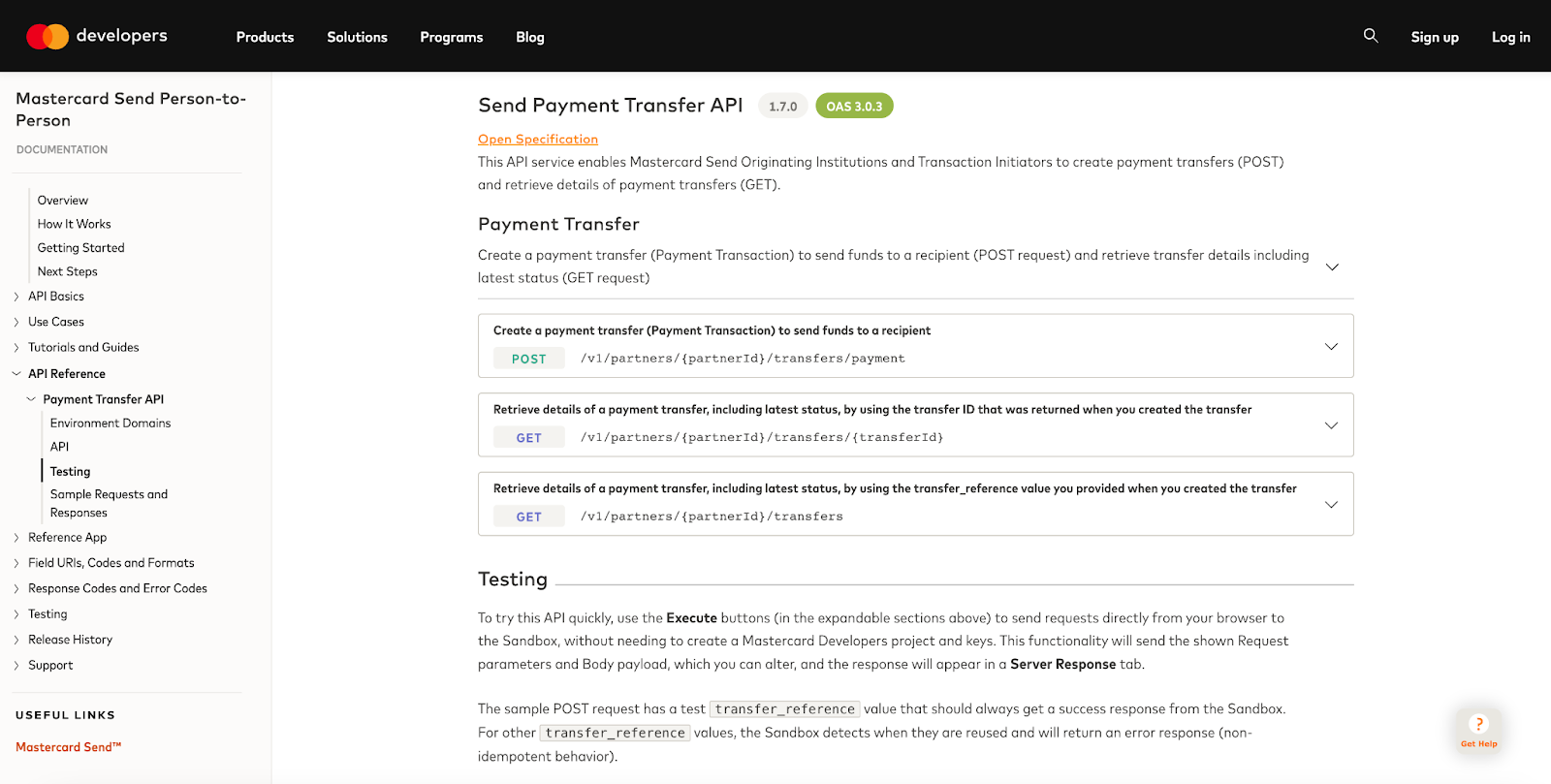
Task: Click the Sign up button
Action: tap(1435, 37)
